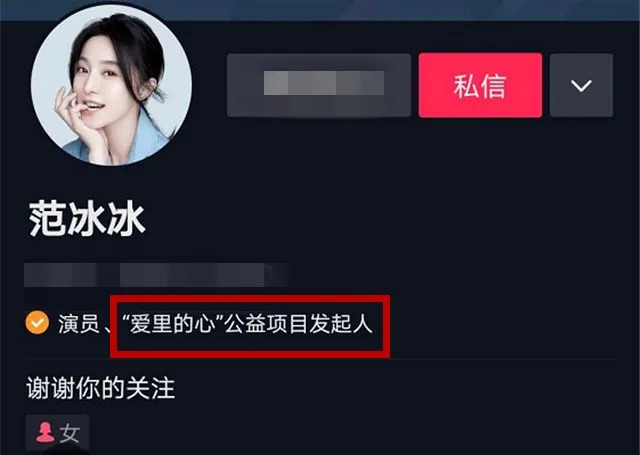Click the divider line under verification row

320,359
